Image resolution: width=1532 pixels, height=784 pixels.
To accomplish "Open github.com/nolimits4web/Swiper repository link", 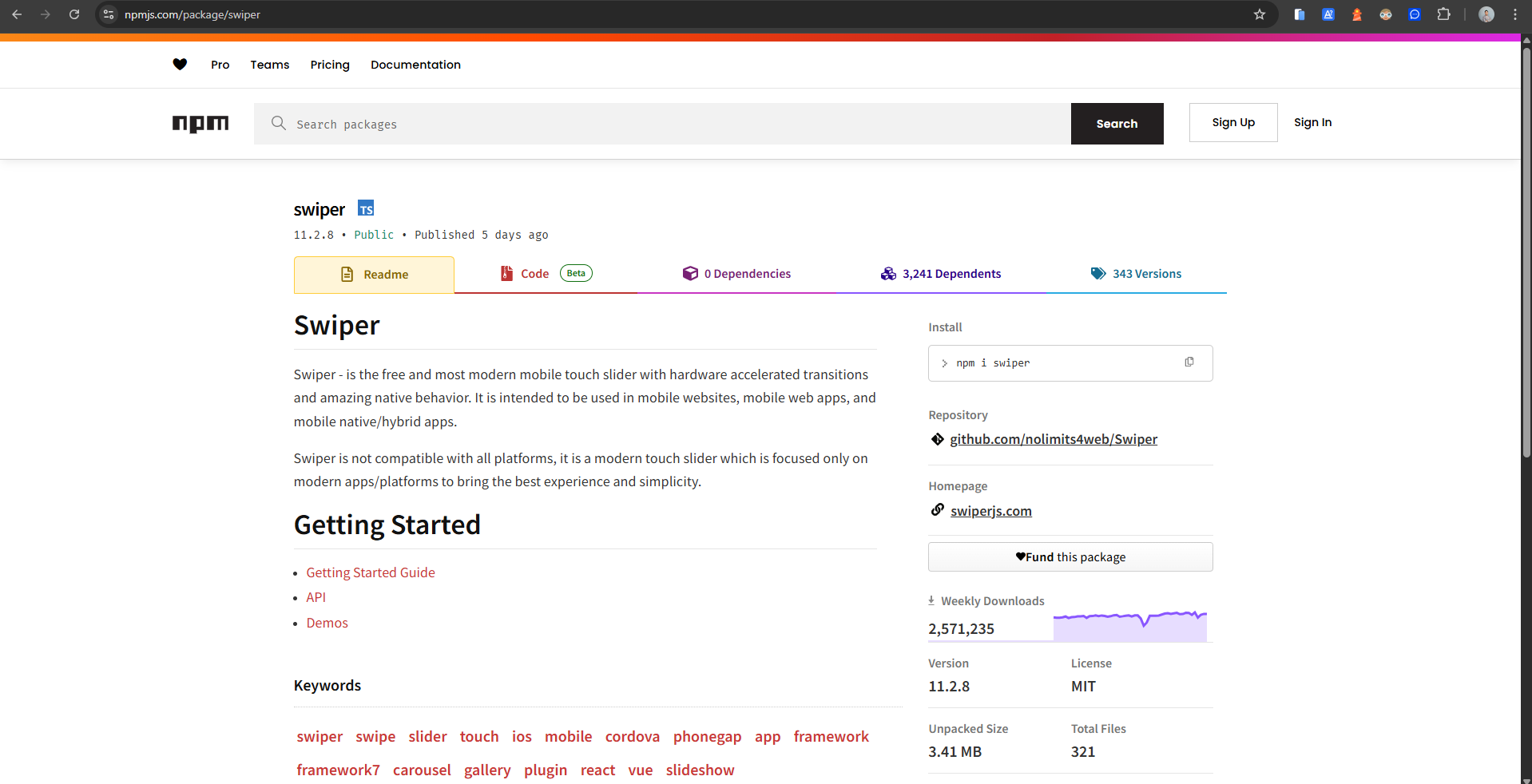I will point(1054,439).
